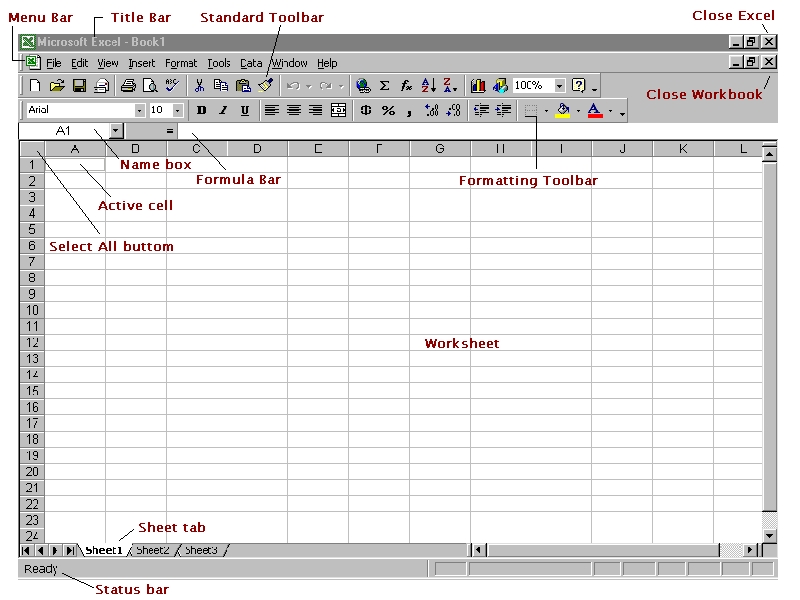The width and height of the screenshot is (800, 600).
Task: Click the Paste clipboard icon
Action: pyautogui.click(x=243, y=85)
